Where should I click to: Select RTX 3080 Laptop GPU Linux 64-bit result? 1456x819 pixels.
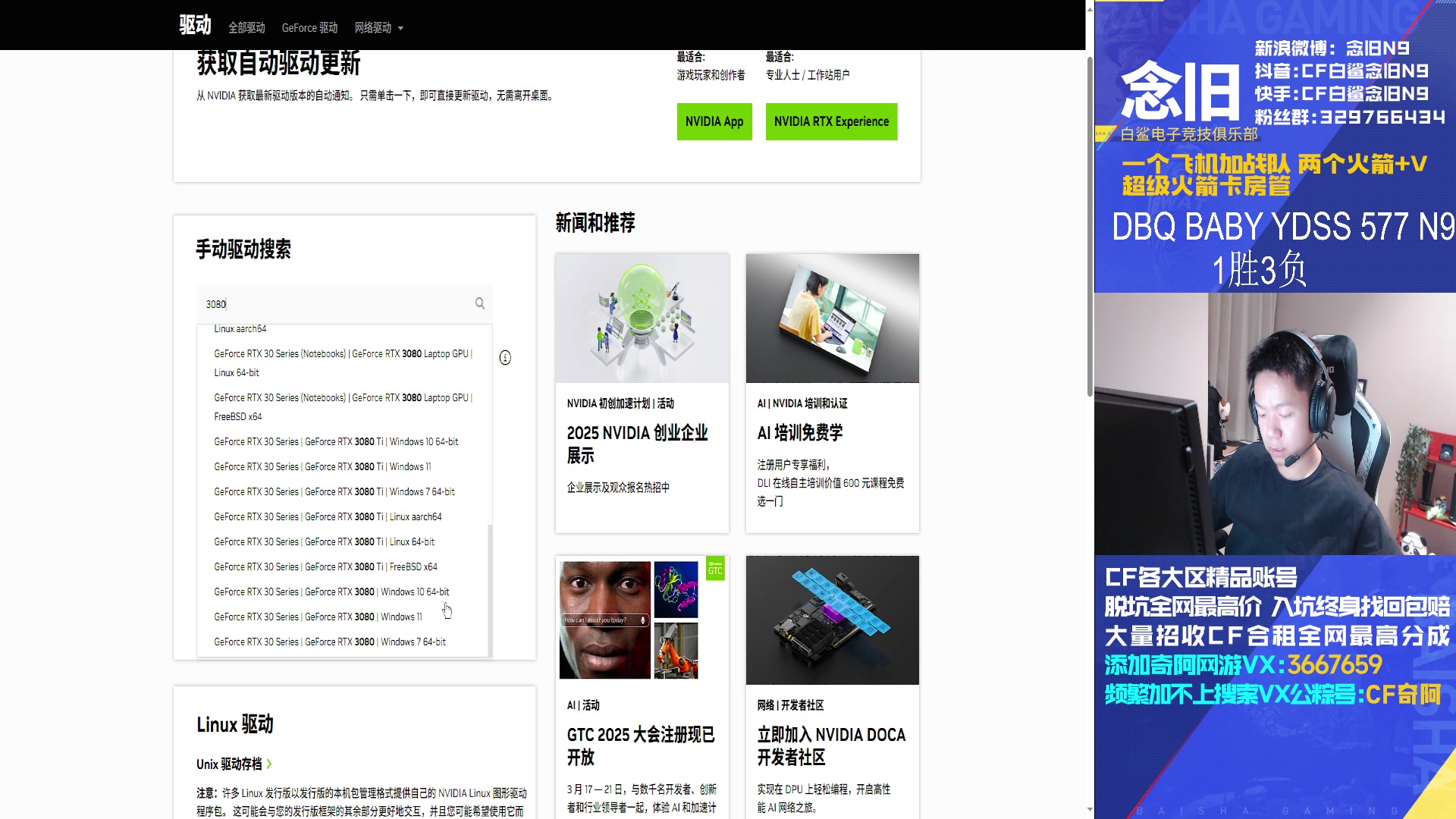click(343, 363)
